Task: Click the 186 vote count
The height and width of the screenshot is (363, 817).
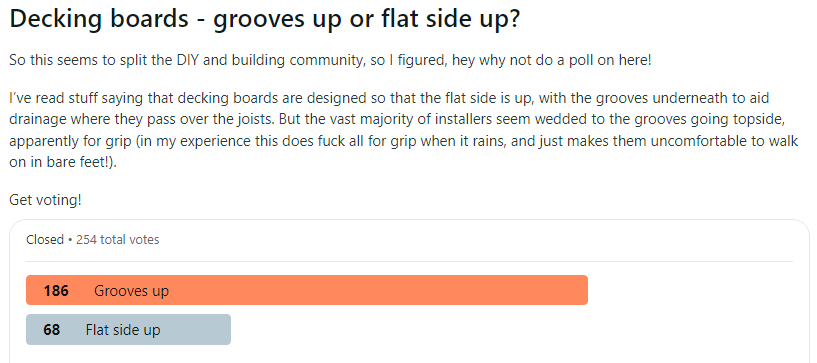Action: point(56,291)
